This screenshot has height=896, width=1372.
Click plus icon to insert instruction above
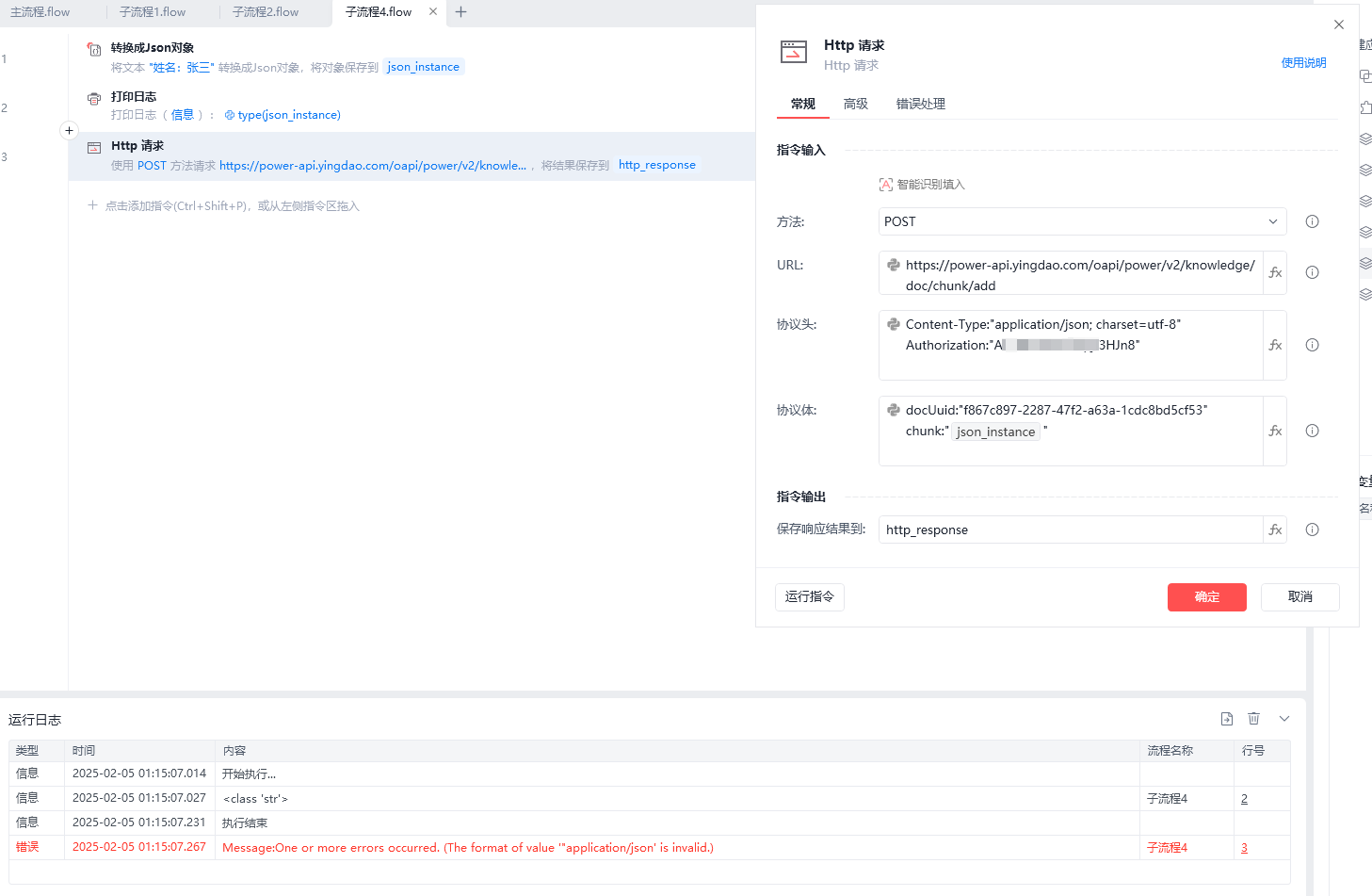[69, 131]
